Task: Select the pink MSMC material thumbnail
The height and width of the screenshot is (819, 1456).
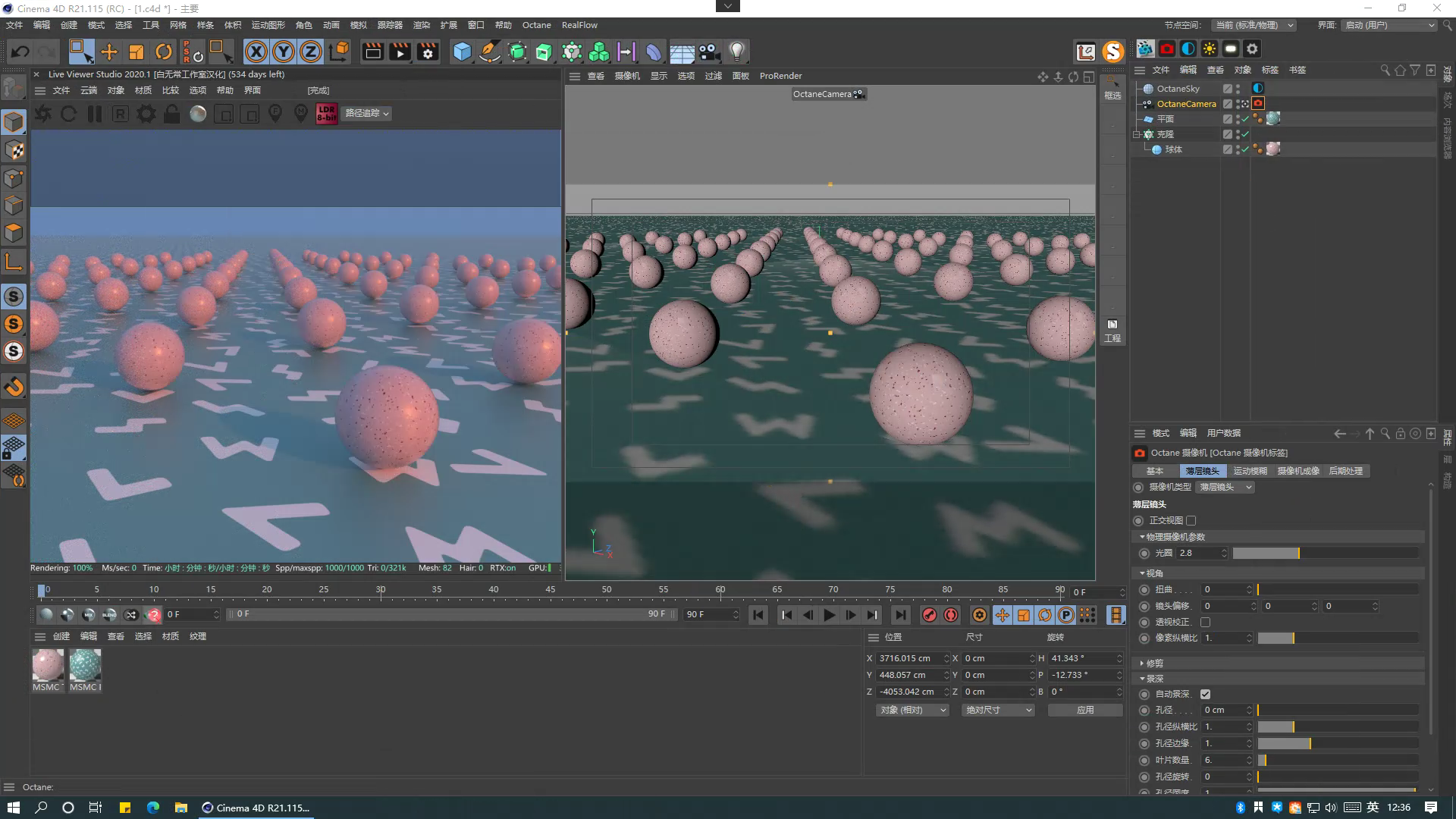Action: click(48, 665)
